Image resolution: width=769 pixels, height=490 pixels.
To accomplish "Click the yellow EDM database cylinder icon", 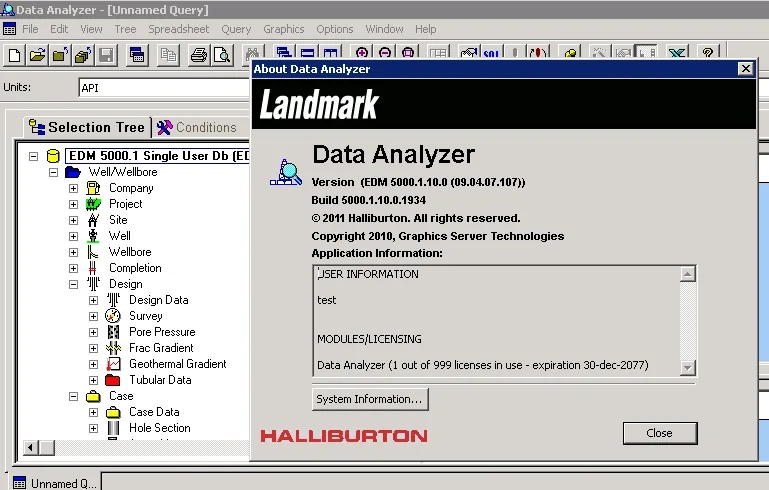I will [53, 156].
